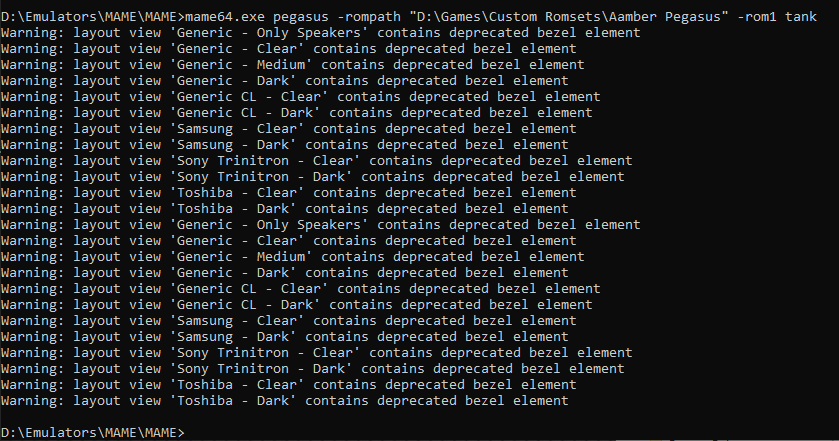Click the first 'Generic CL - Clear' warning line
This screenshot has height=441, width=839.
tap(301, 97)
